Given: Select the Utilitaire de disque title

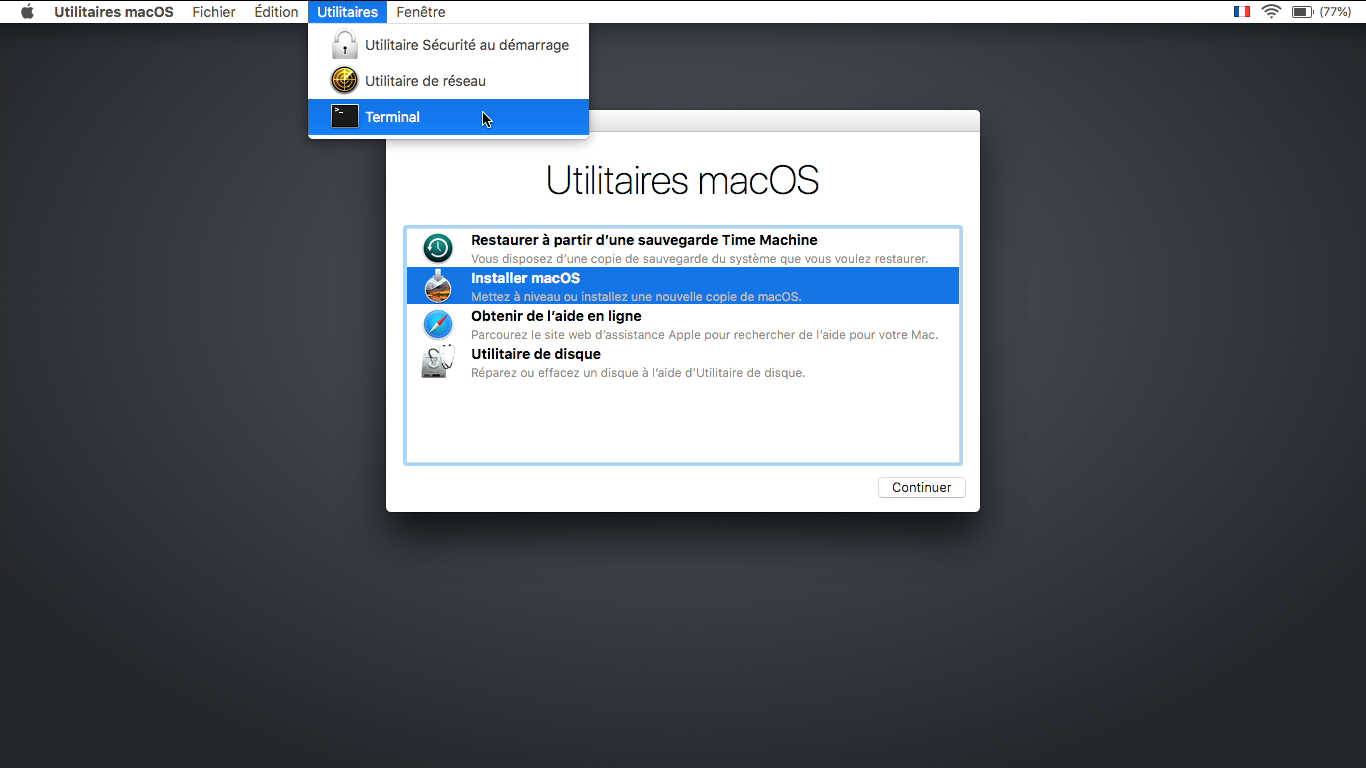Looking at the screenshot, I should click(x=536, y=354).
